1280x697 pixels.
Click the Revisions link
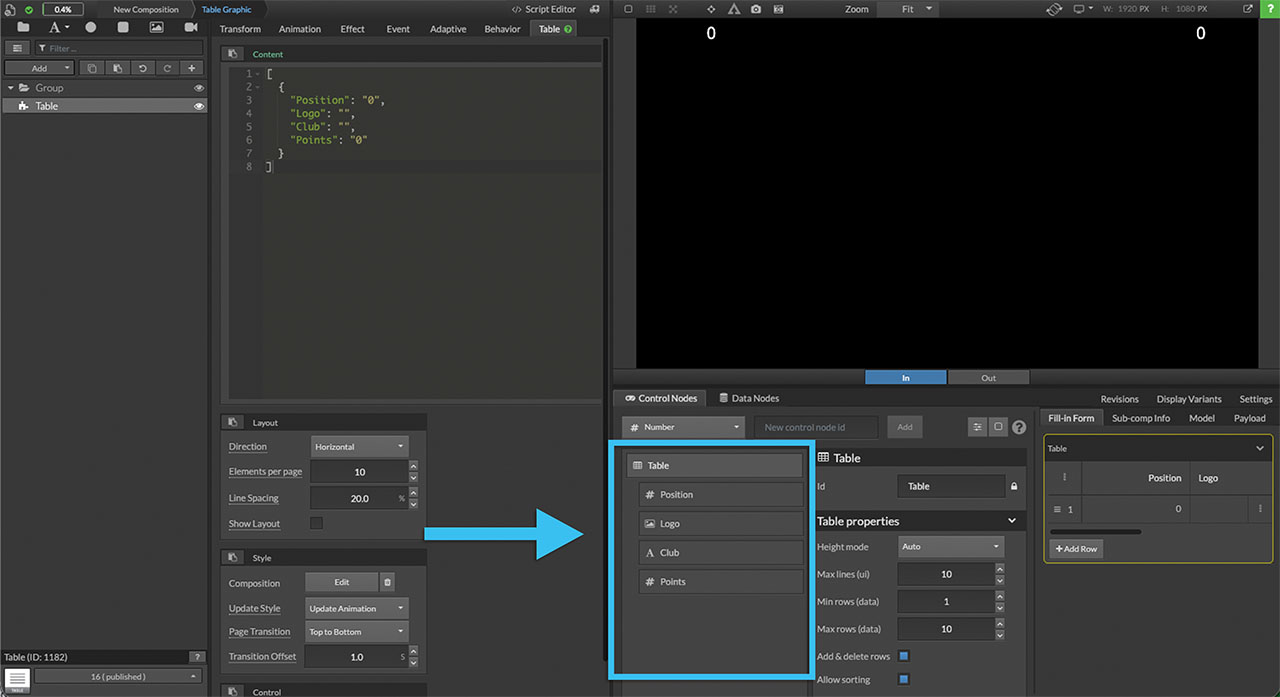[1120, 399]
